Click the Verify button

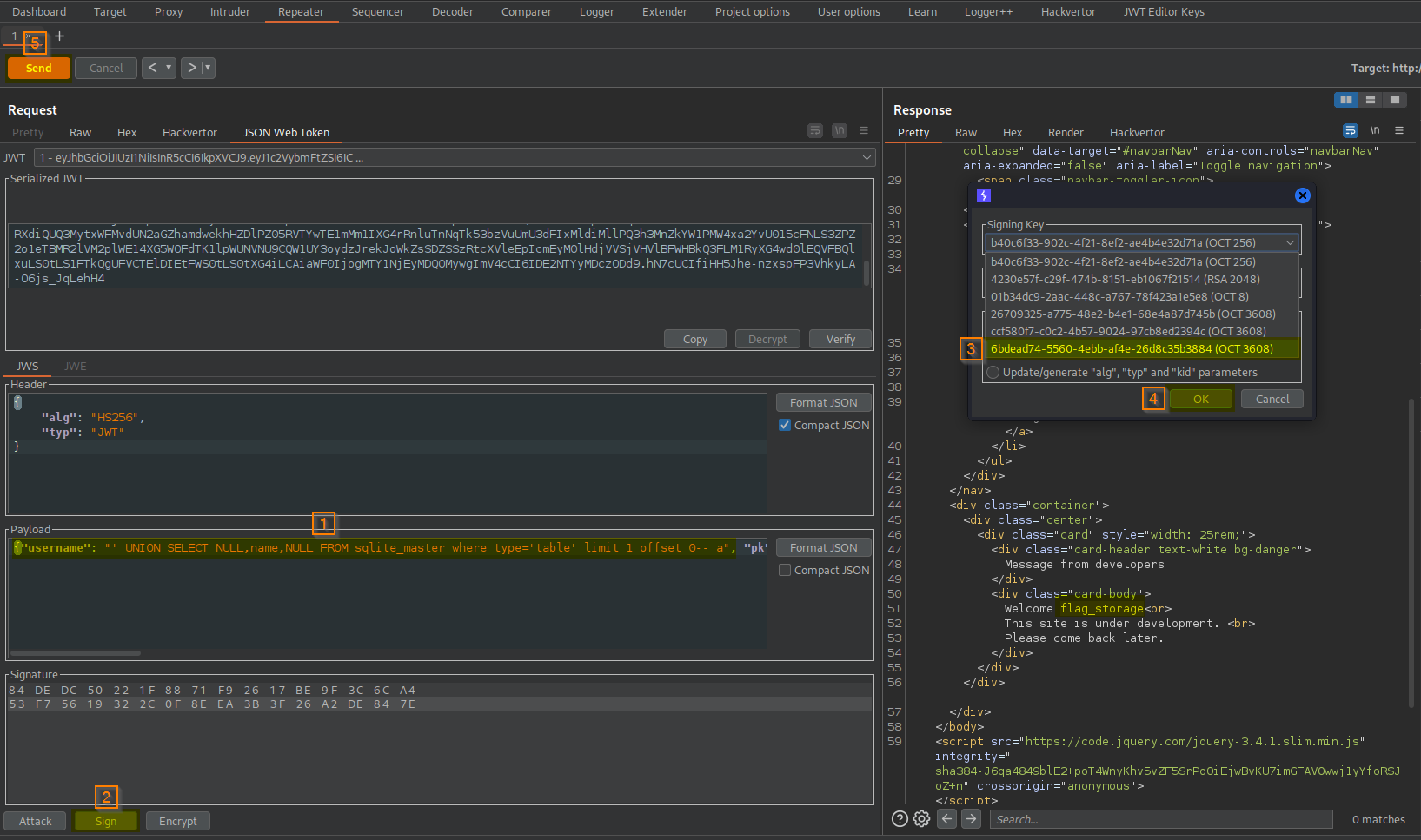coord(840,339)
